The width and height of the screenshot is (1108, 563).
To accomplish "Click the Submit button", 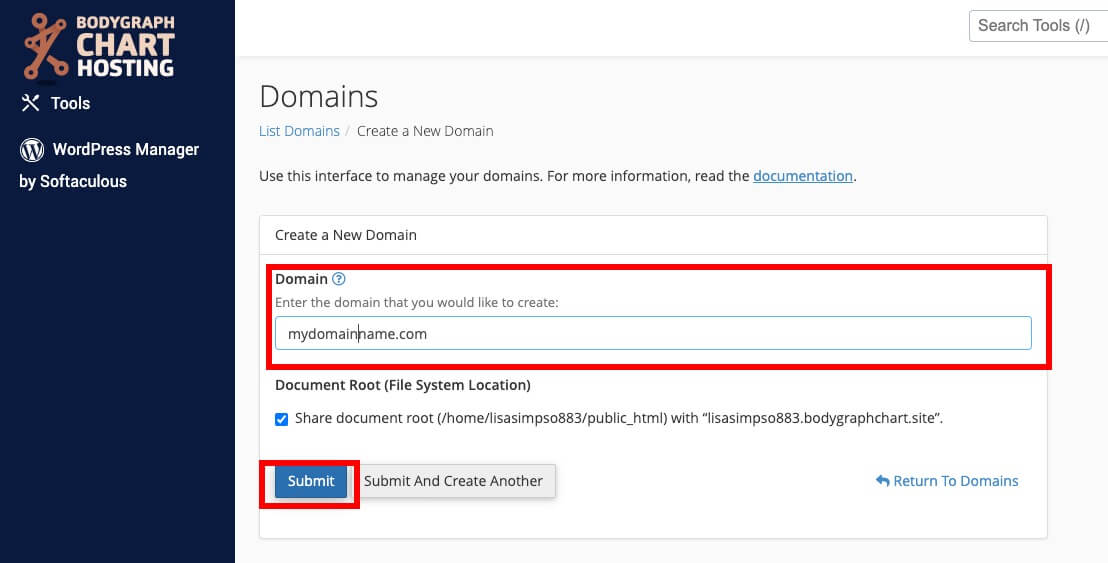I will (x=311, y=481).
